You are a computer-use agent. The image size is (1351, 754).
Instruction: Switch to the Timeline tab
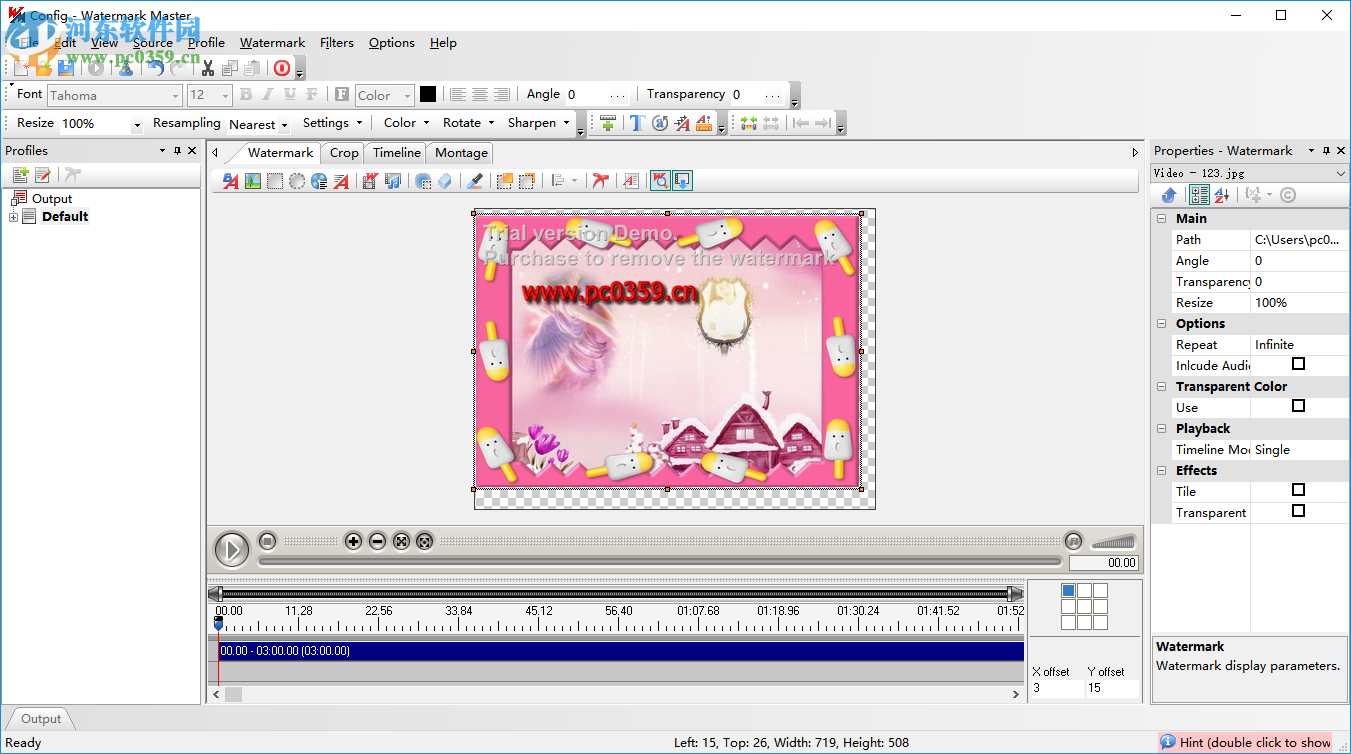[x=396, y=153]
